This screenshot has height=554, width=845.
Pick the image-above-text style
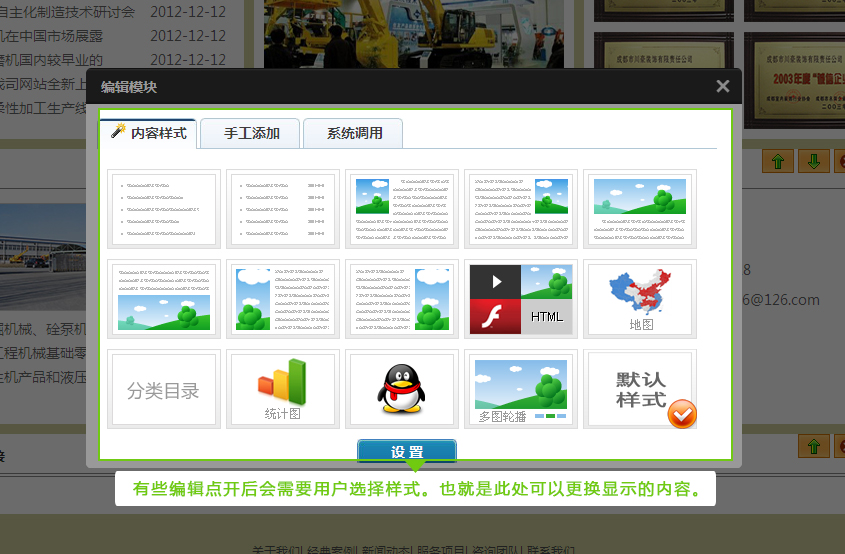click(640, 209)
